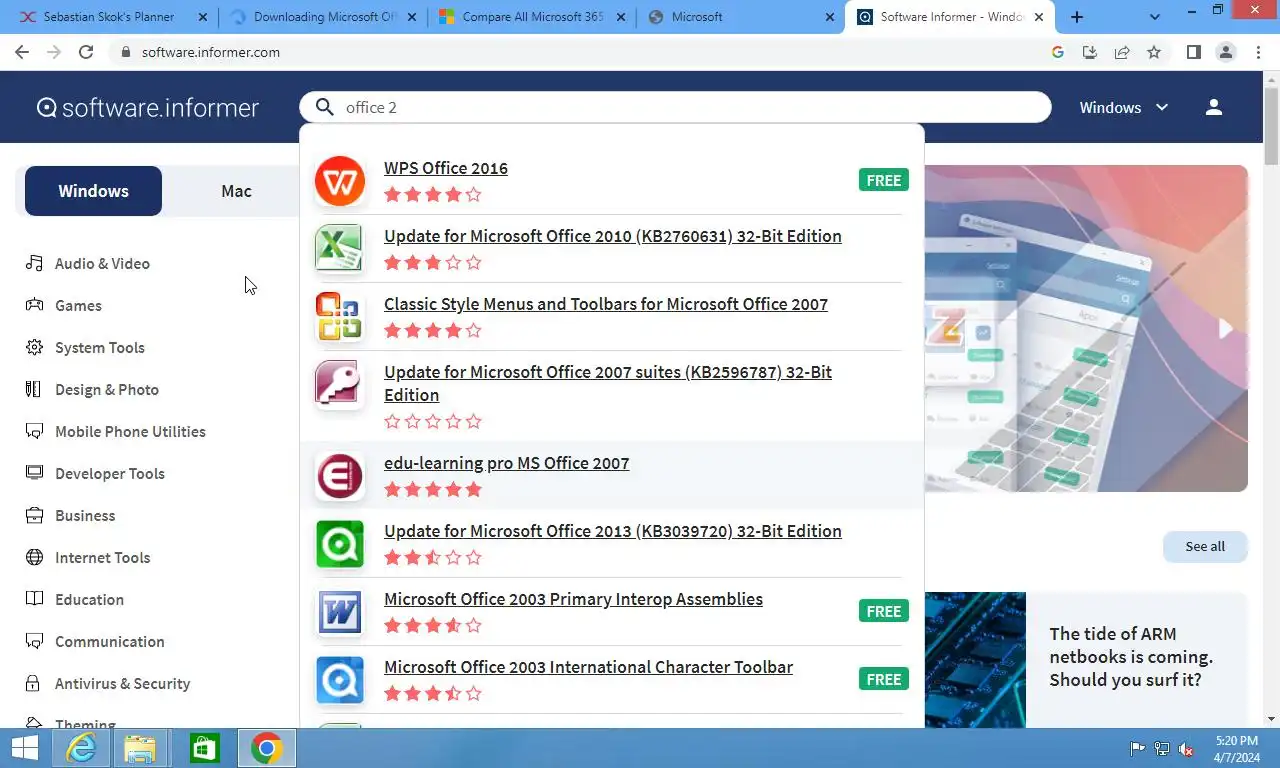Image resolution: width=1280 pixels, height=768 pixels.
Task: Click the Excel icon beside the Office 2010 update
Action: [x=340, y=249]
